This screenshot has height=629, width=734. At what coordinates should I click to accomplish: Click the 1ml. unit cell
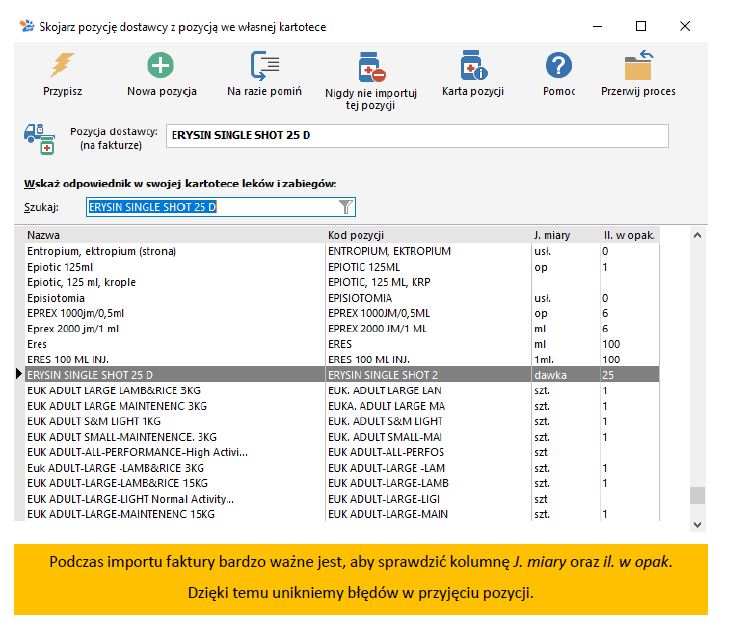pos(566,359)
